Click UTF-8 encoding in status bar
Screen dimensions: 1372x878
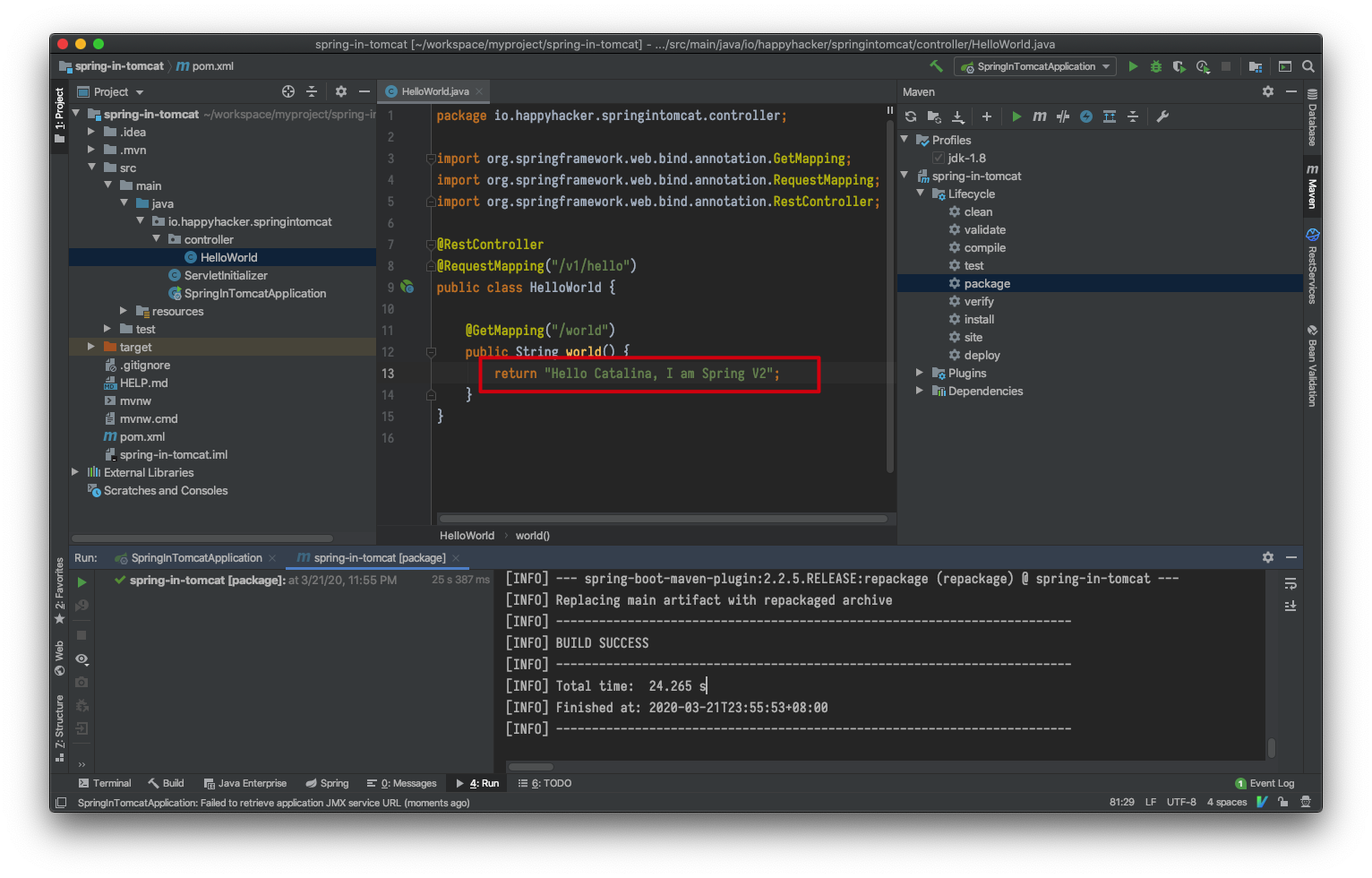[x=1181, y=802]
